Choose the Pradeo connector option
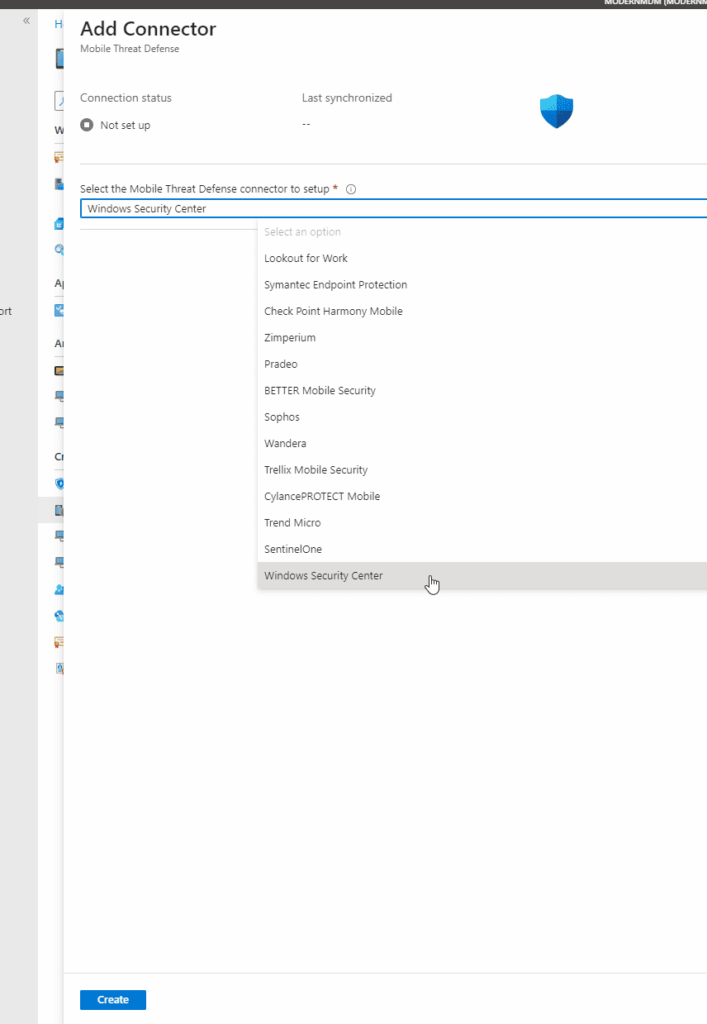Image resolution: width=707 pixels, height=1024 pixels. tap(281, 364)
